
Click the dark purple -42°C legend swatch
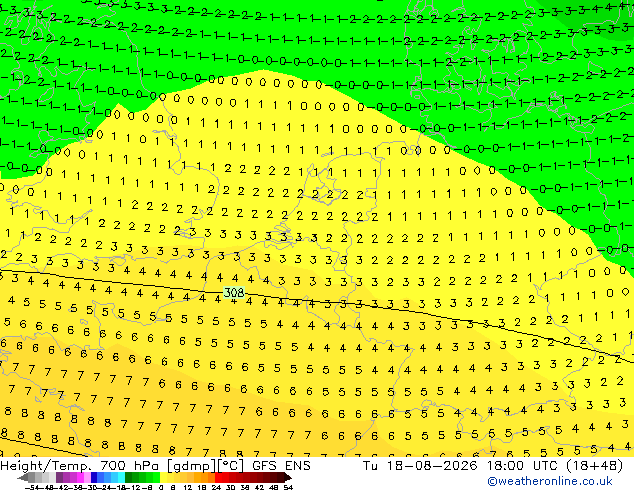coord(59,477)
